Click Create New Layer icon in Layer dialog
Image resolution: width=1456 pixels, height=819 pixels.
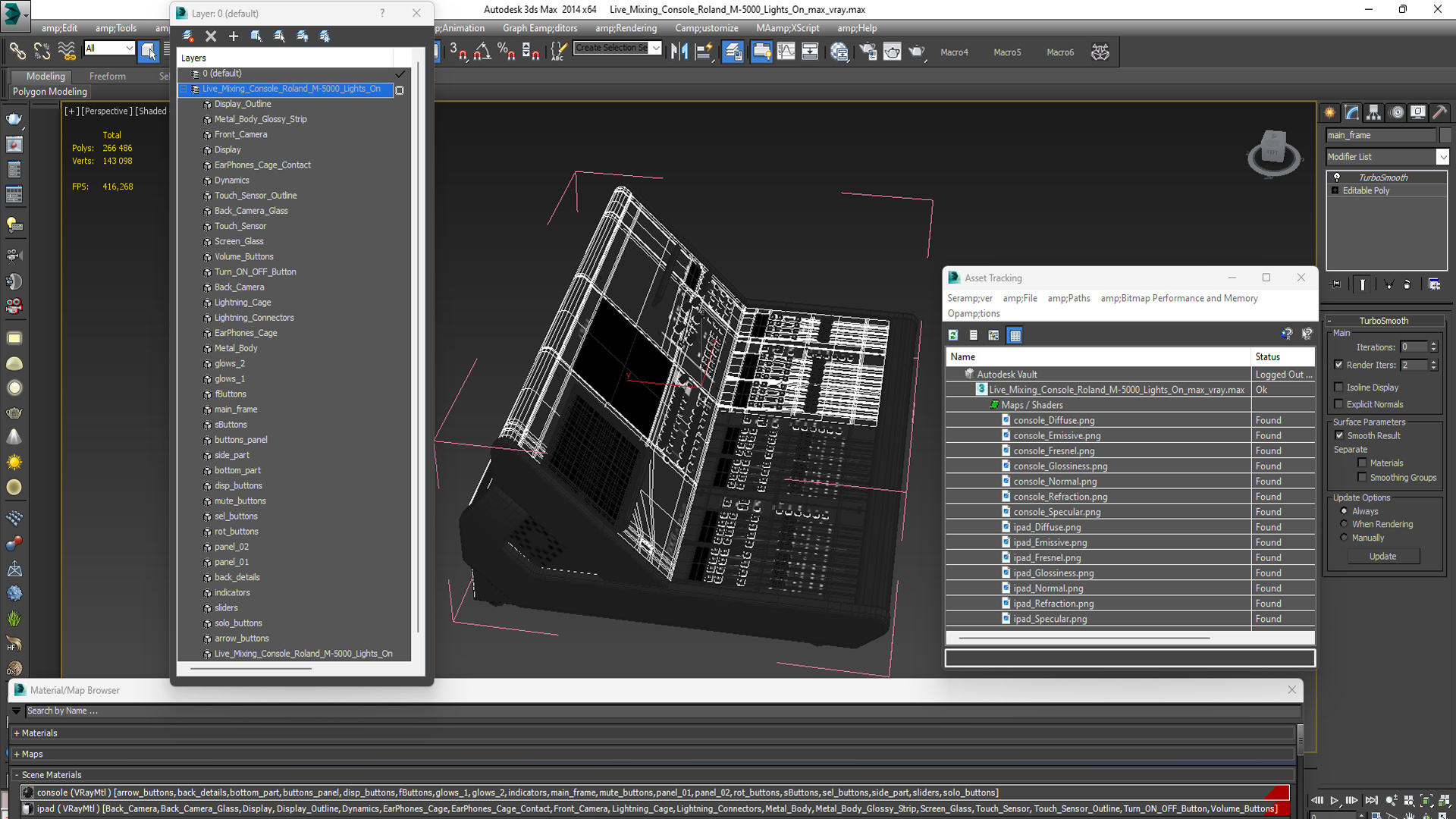point(188,36)
